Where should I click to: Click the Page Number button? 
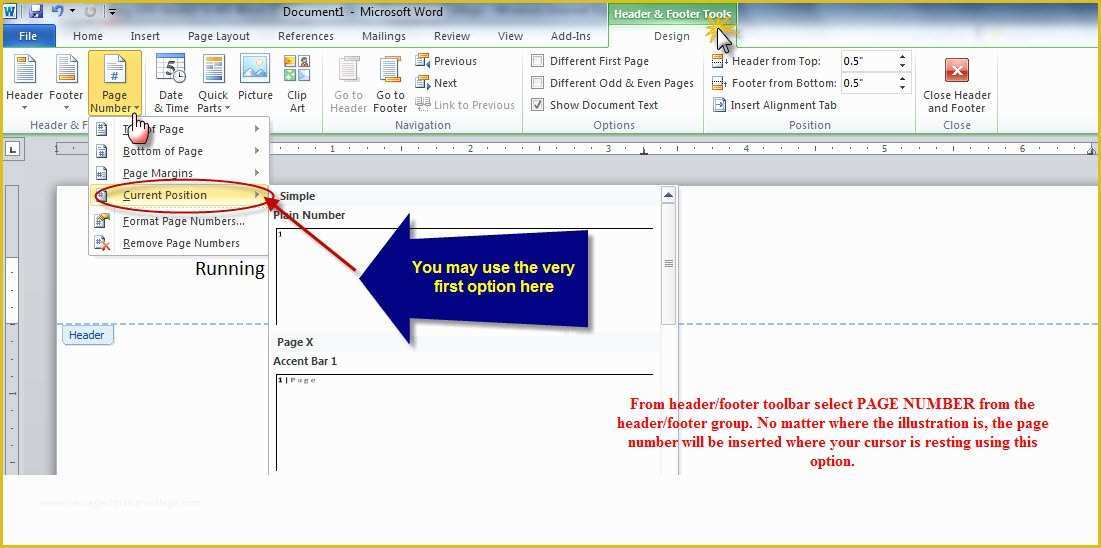tap(114, 83)
